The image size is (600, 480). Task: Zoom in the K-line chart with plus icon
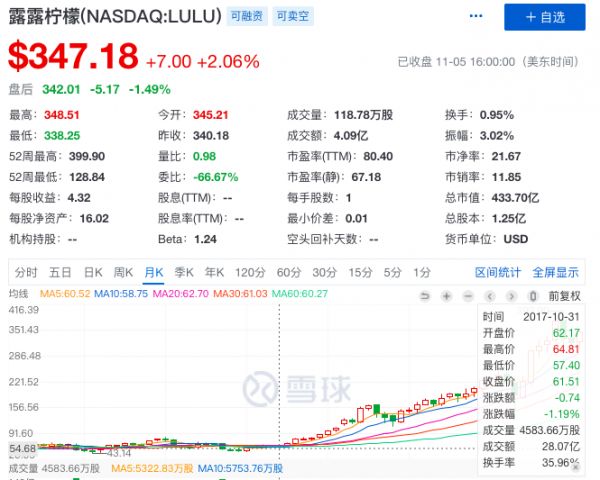[447, 295]
